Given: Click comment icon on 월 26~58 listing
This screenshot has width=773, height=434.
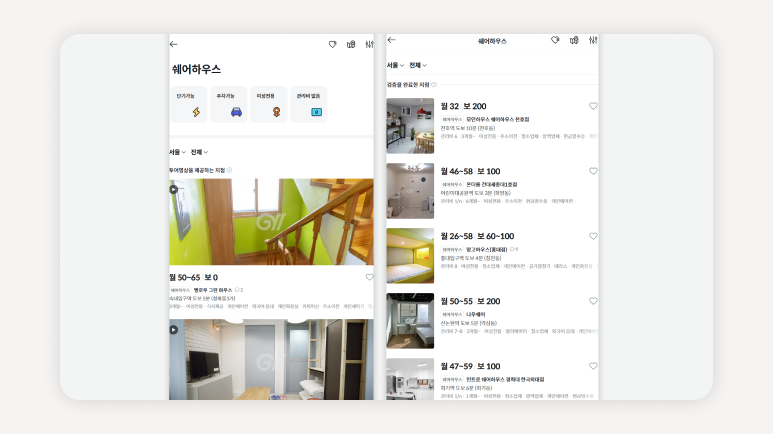Looking at the screenshot, I should click(x=512, y=250).
